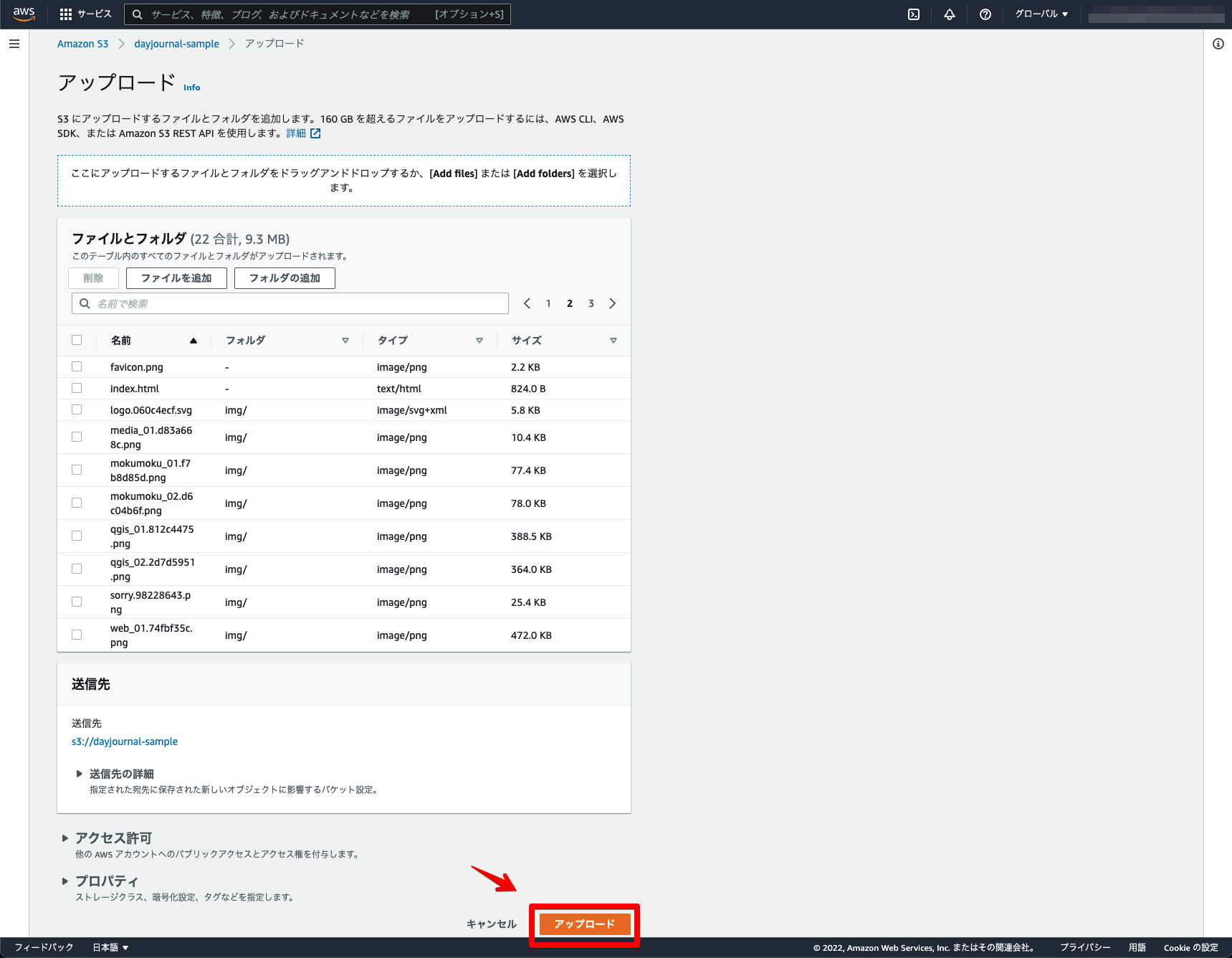Click the search magnifier in top bar

[138, 14]
